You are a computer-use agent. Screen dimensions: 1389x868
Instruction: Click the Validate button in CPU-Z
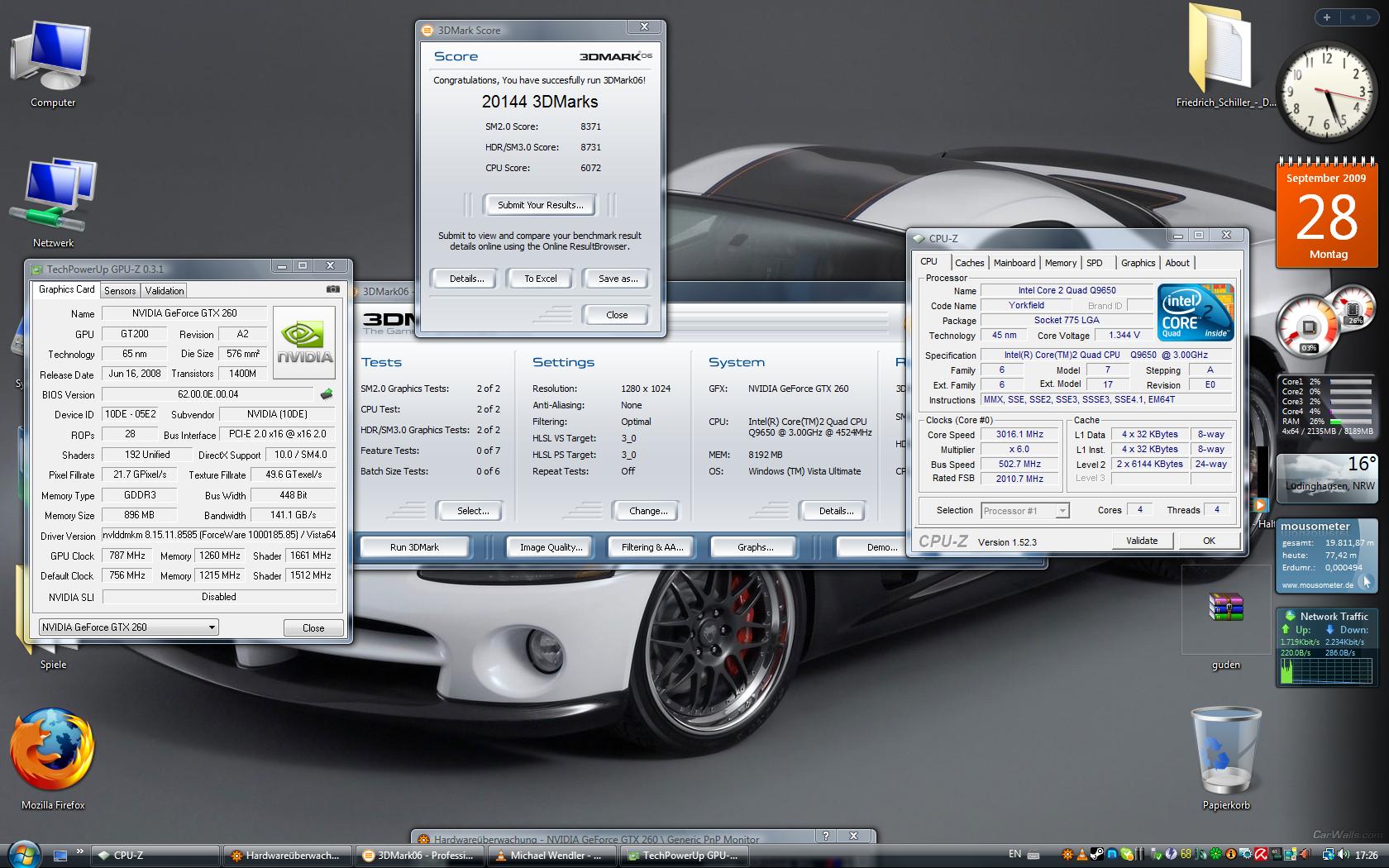point(1141,541)
